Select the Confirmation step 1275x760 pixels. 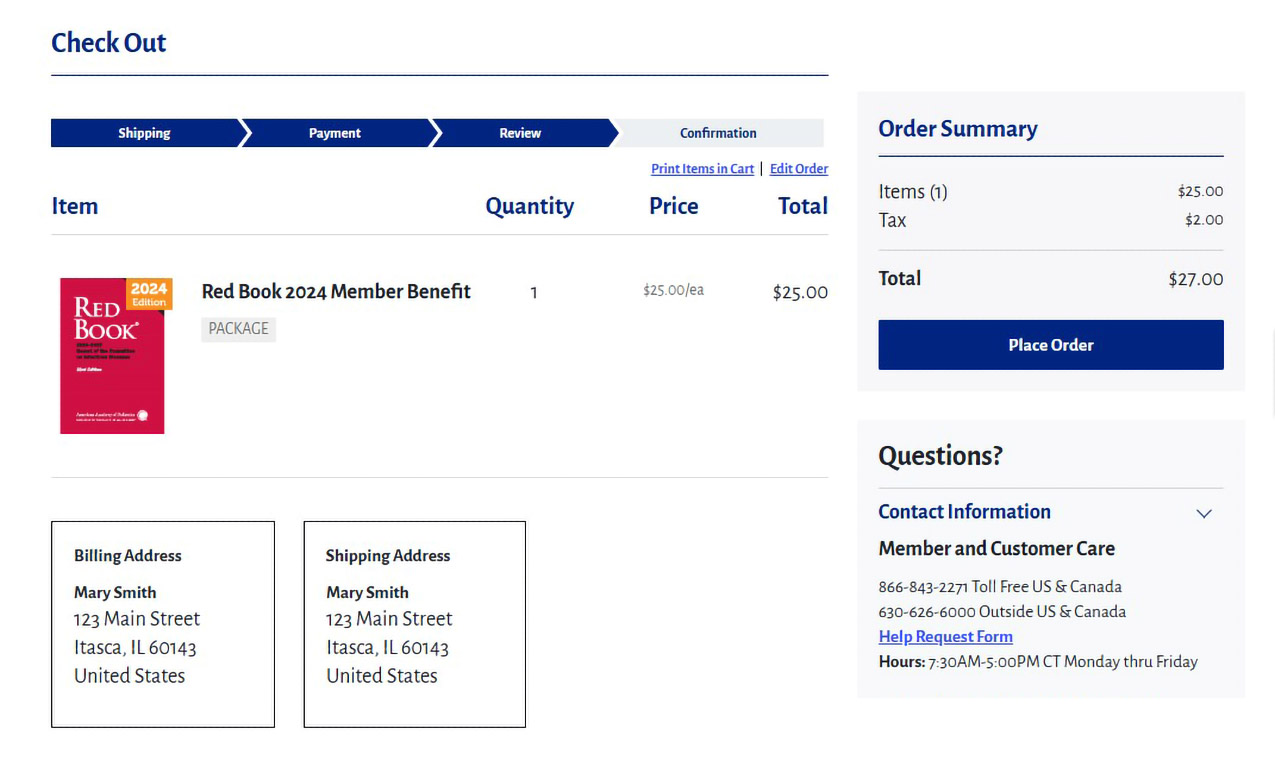(718, 133)
